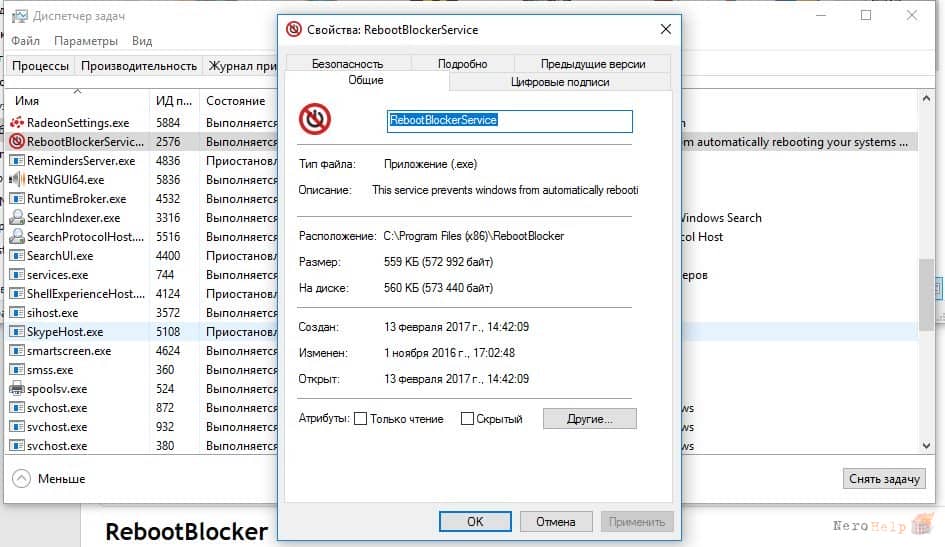The width and height of the screenshot is (945, 547).
Task: Click the RebootBlockerService file name field
Action: click(509, 120)
